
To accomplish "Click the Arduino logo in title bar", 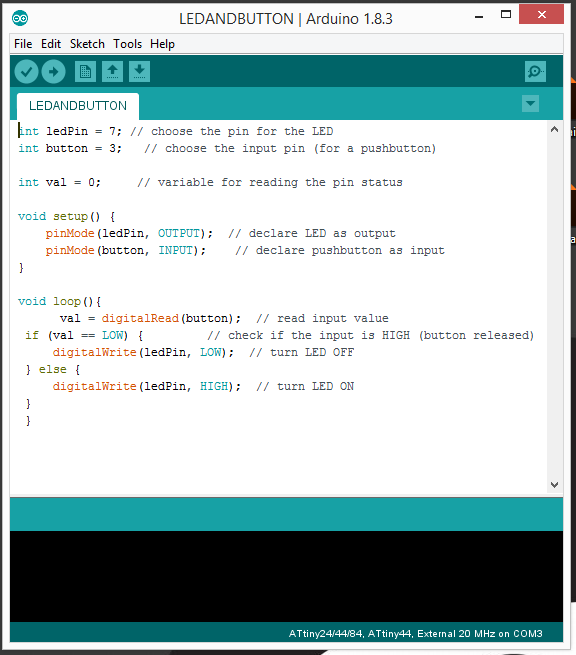I will (x=20, y=18).
